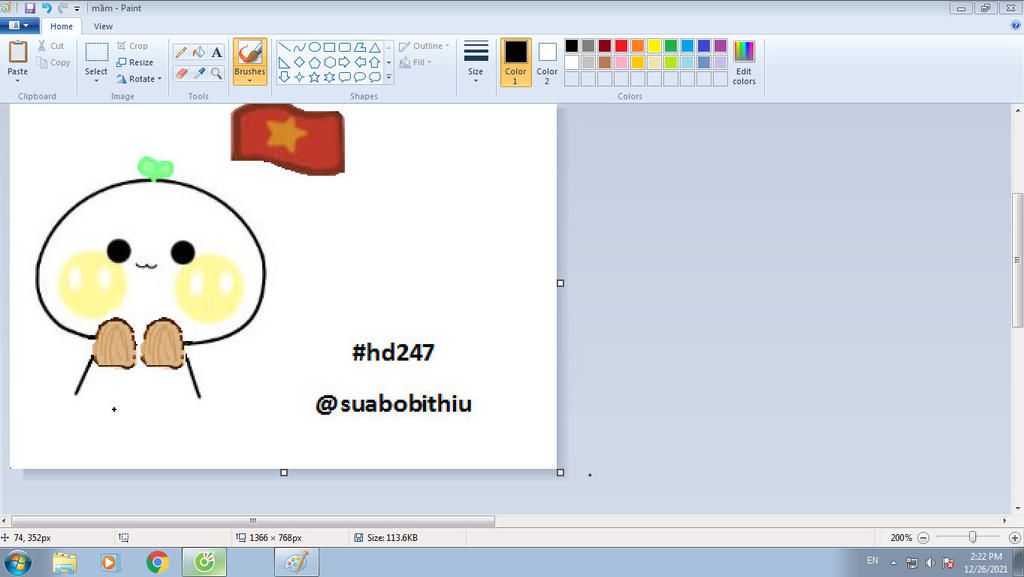Choose the Triangle shape
1024x577 pixels.
pos(374,47)
